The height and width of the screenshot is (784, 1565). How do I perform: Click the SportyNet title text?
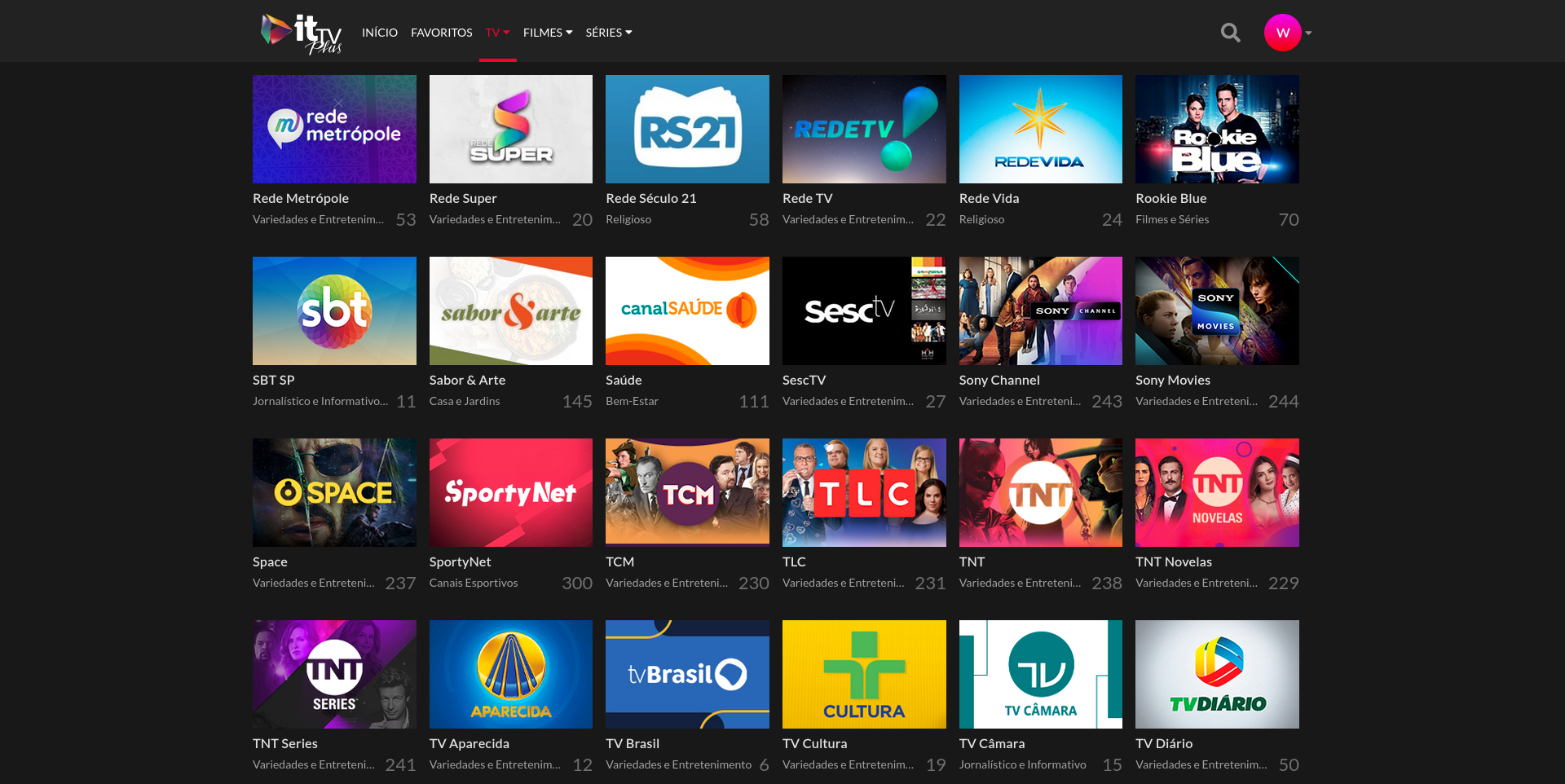pos(461,562)
